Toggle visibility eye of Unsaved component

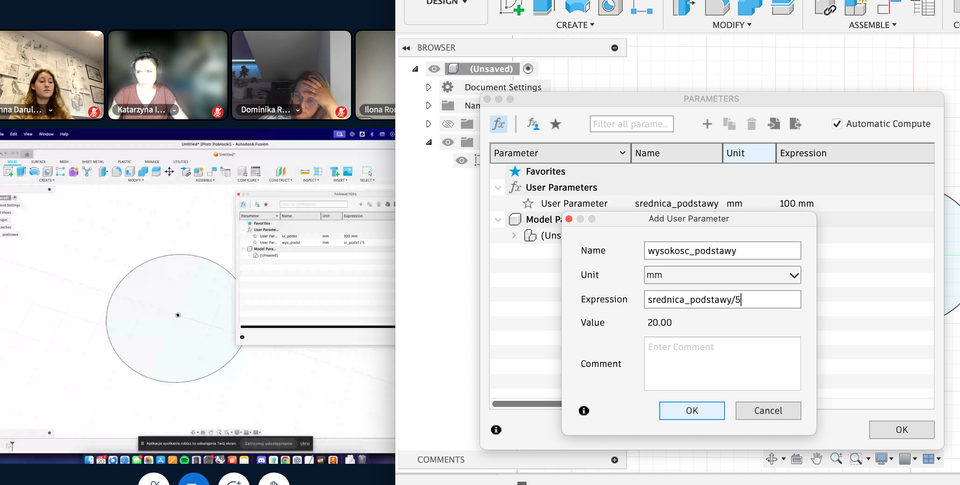pyautogui.click(x=434, y=69)
